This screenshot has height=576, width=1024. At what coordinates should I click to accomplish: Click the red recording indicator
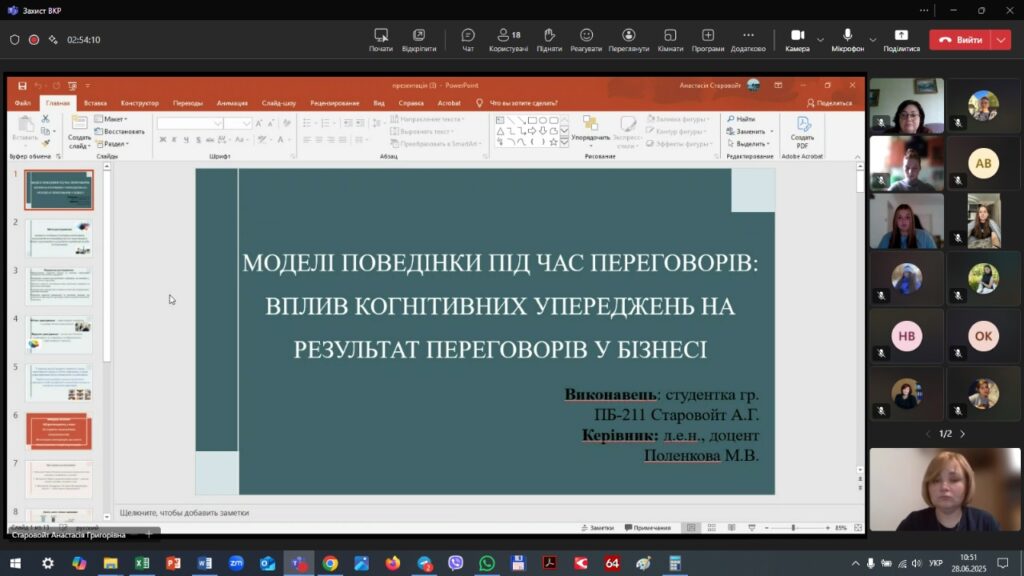pos(34,40)
